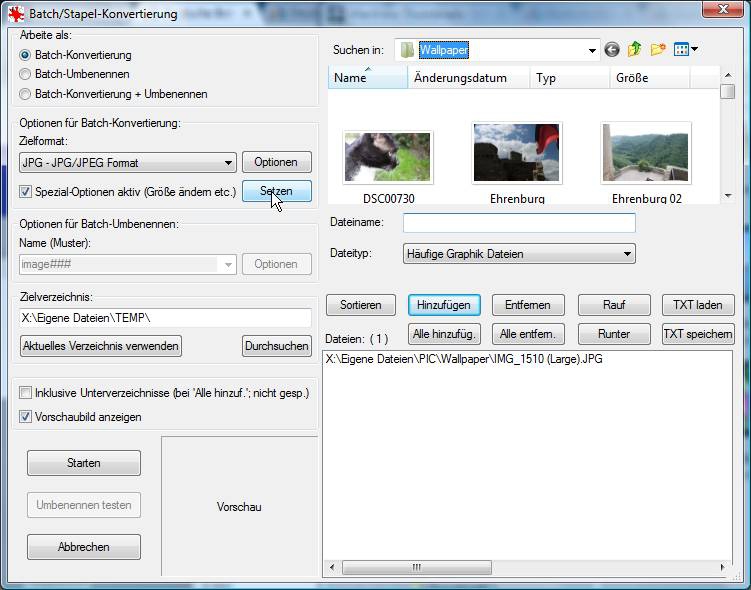Screen dimensions: 751x590
Task: Open the Zielformat JPG dropdown
Action: pyautogui.click(x=128, y=163)
